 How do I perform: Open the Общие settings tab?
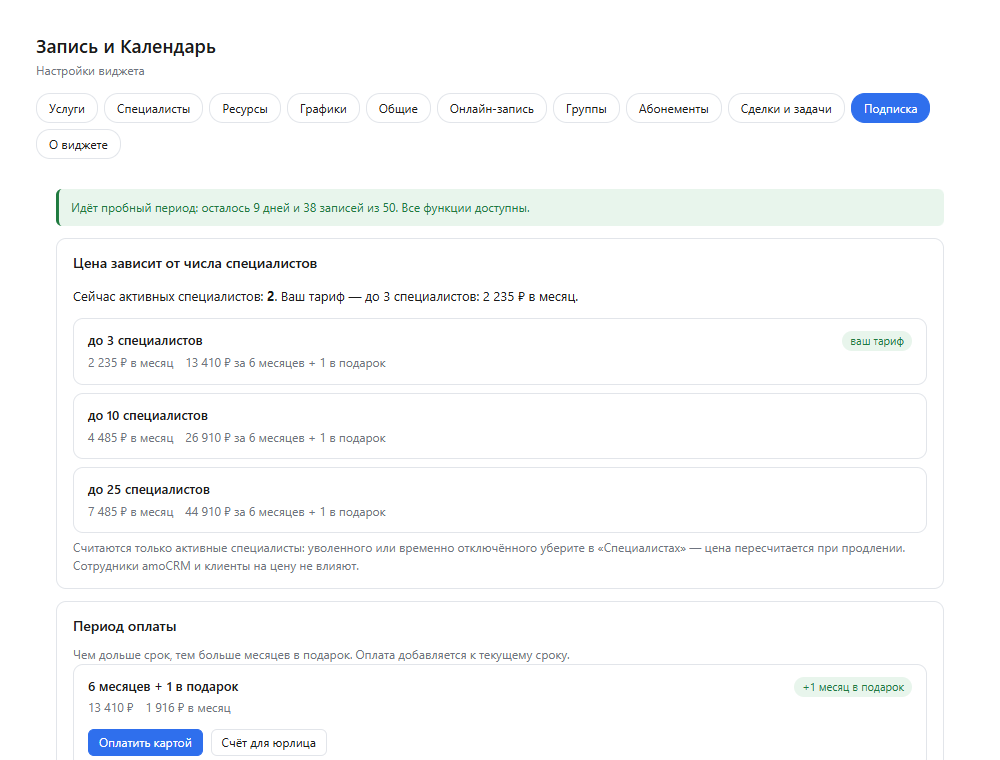pos(398,108)
